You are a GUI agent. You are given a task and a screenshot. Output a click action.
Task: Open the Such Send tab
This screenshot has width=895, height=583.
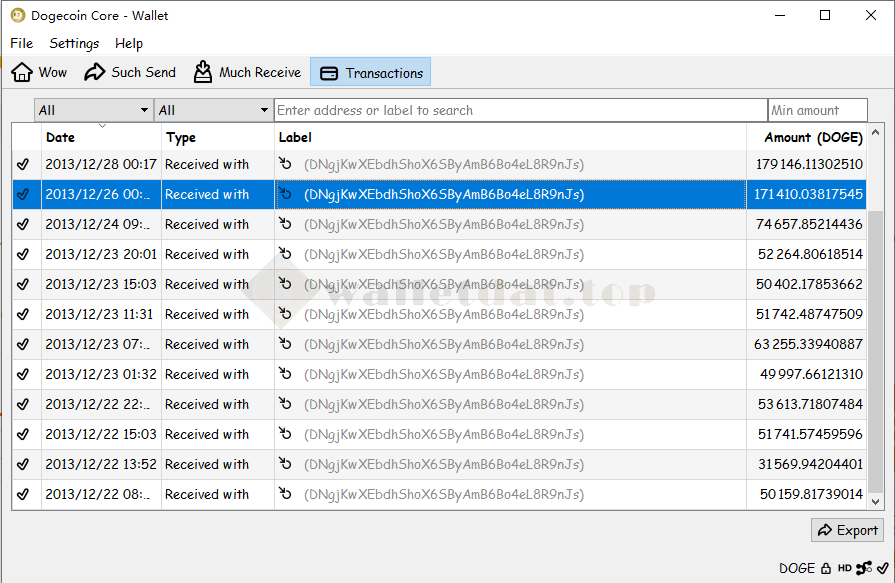[x=130, y=72]
